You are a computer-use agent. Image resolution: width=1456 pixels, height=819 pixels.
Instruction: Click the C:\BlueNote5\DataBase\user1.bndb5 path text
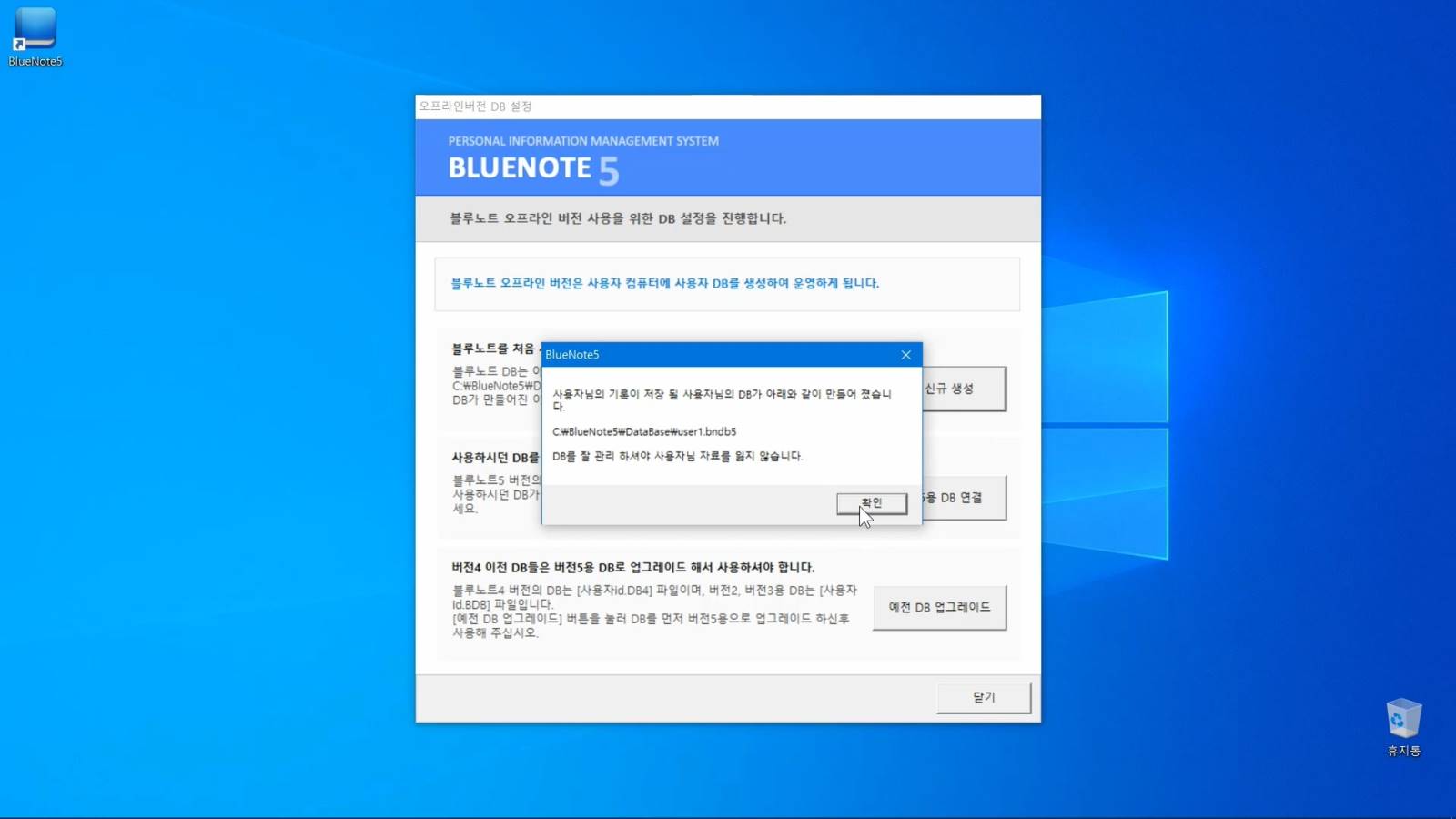click(644, 431)
